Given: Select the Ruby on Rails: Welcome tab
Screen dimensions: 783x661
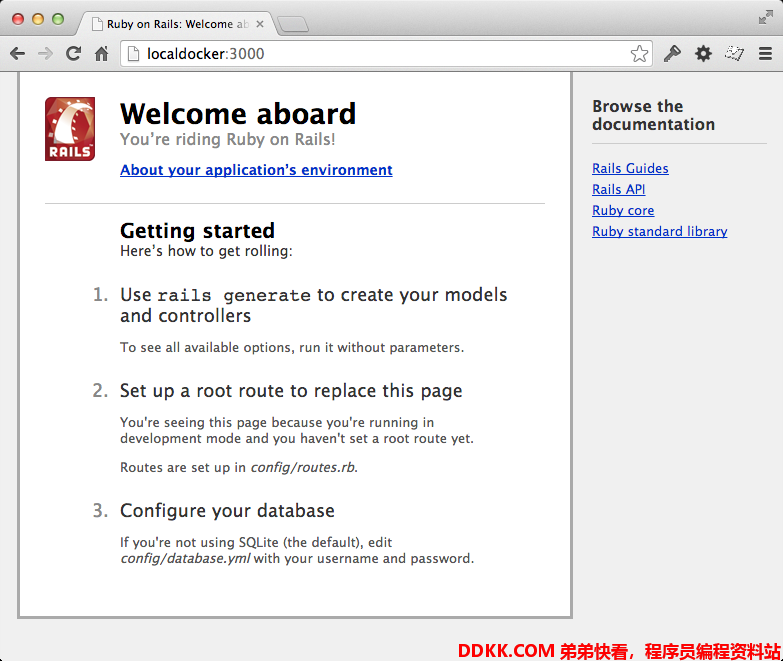Looking at the screenshot, I should tap(177, 24).
